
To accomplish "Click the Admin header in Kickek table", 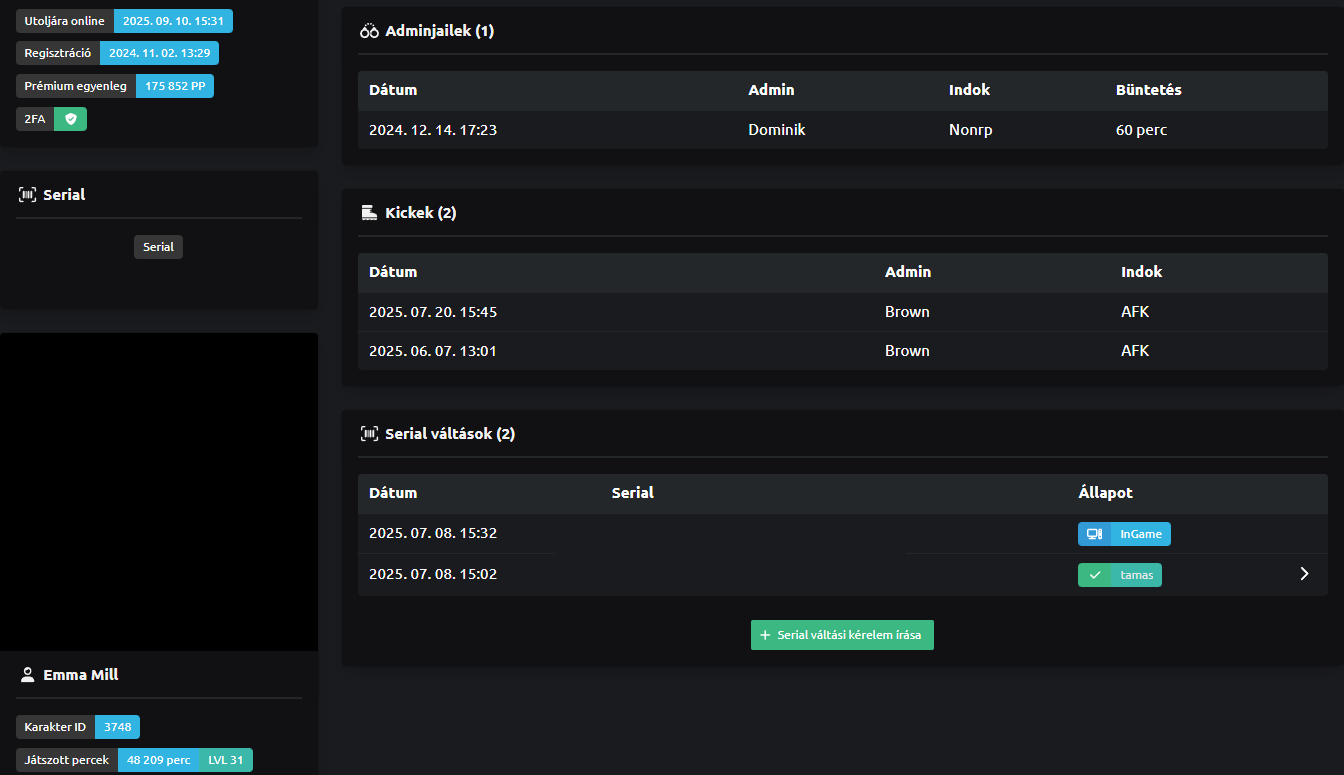I will [x=907, y=272].
